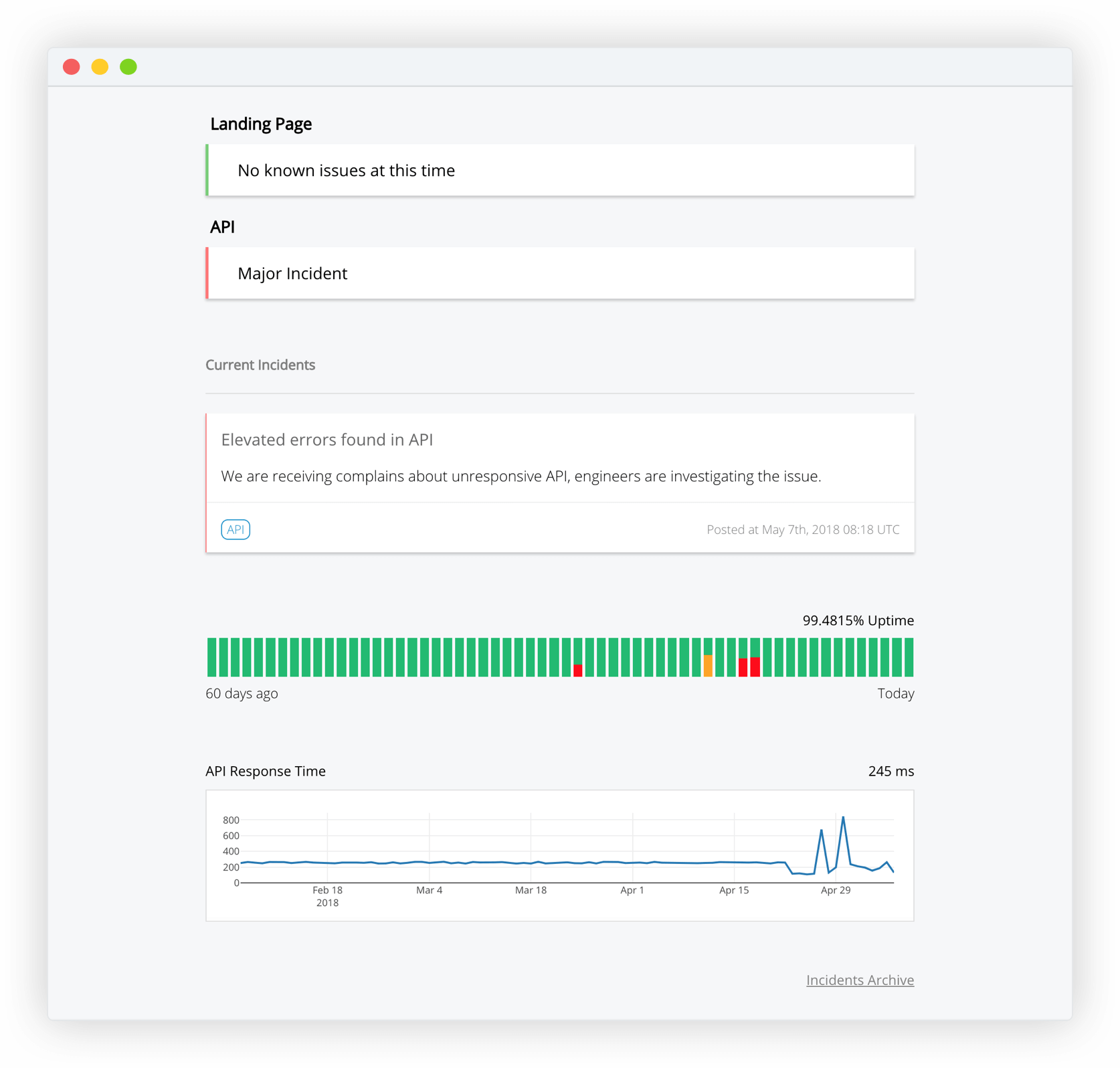This screenshot has height=1068, width=1120.
Task: Click the orange partial-outage uptime bar
Action: (x=708, y=666)
